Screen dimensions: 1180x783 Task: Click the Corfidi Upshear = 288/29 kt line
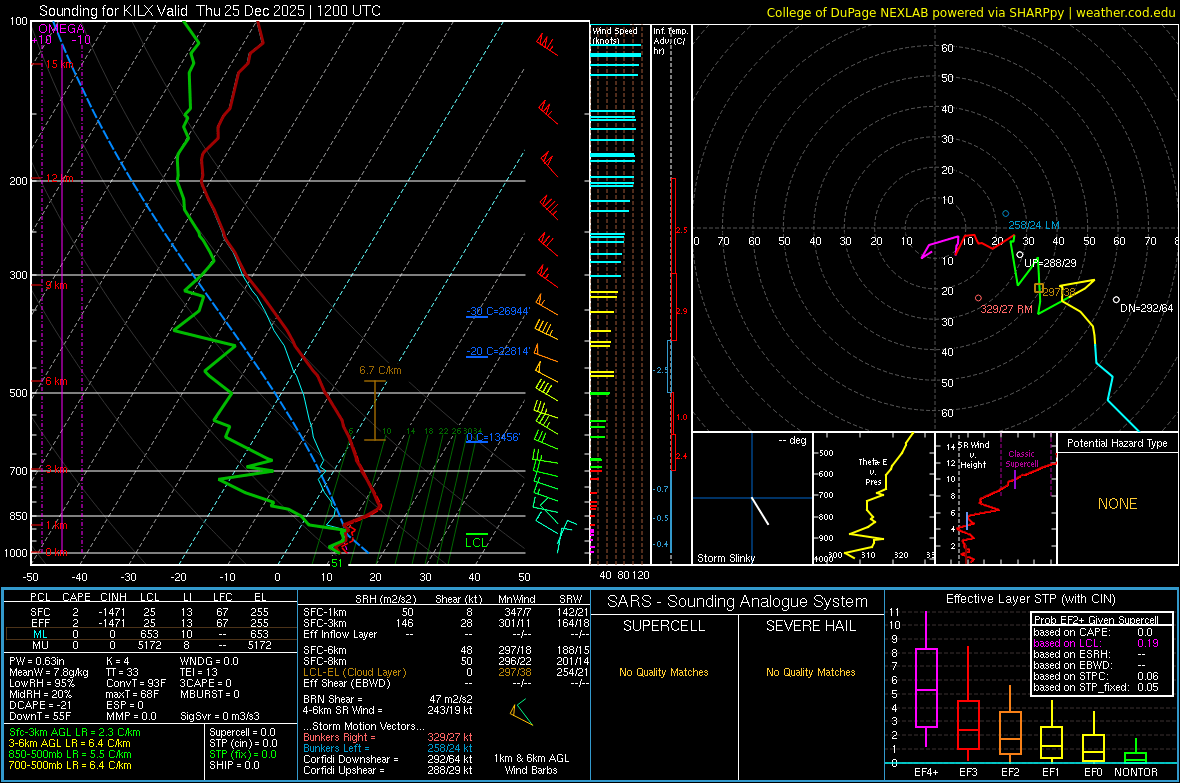coord(388,770)
